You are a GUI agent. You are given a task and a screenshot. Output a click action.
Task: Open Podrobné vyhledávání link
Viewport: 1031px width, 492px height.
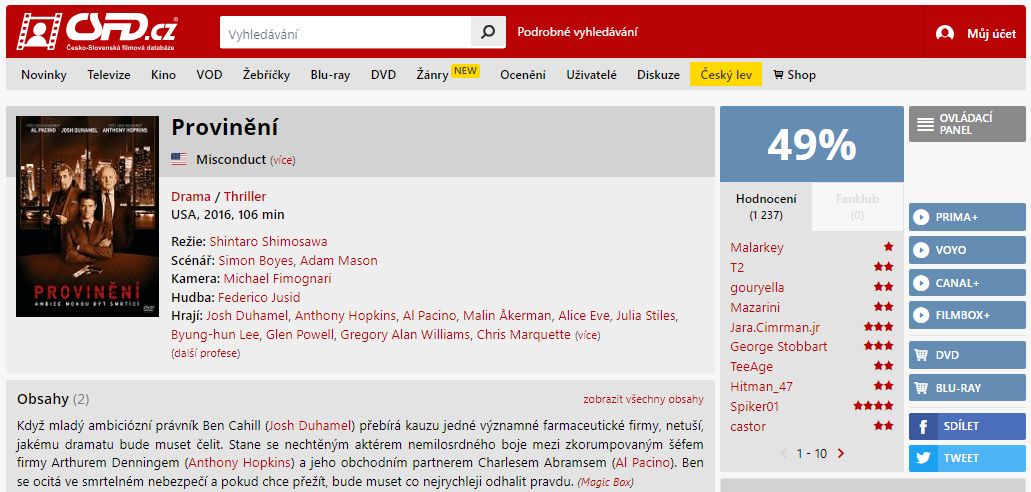click(577, 32)
